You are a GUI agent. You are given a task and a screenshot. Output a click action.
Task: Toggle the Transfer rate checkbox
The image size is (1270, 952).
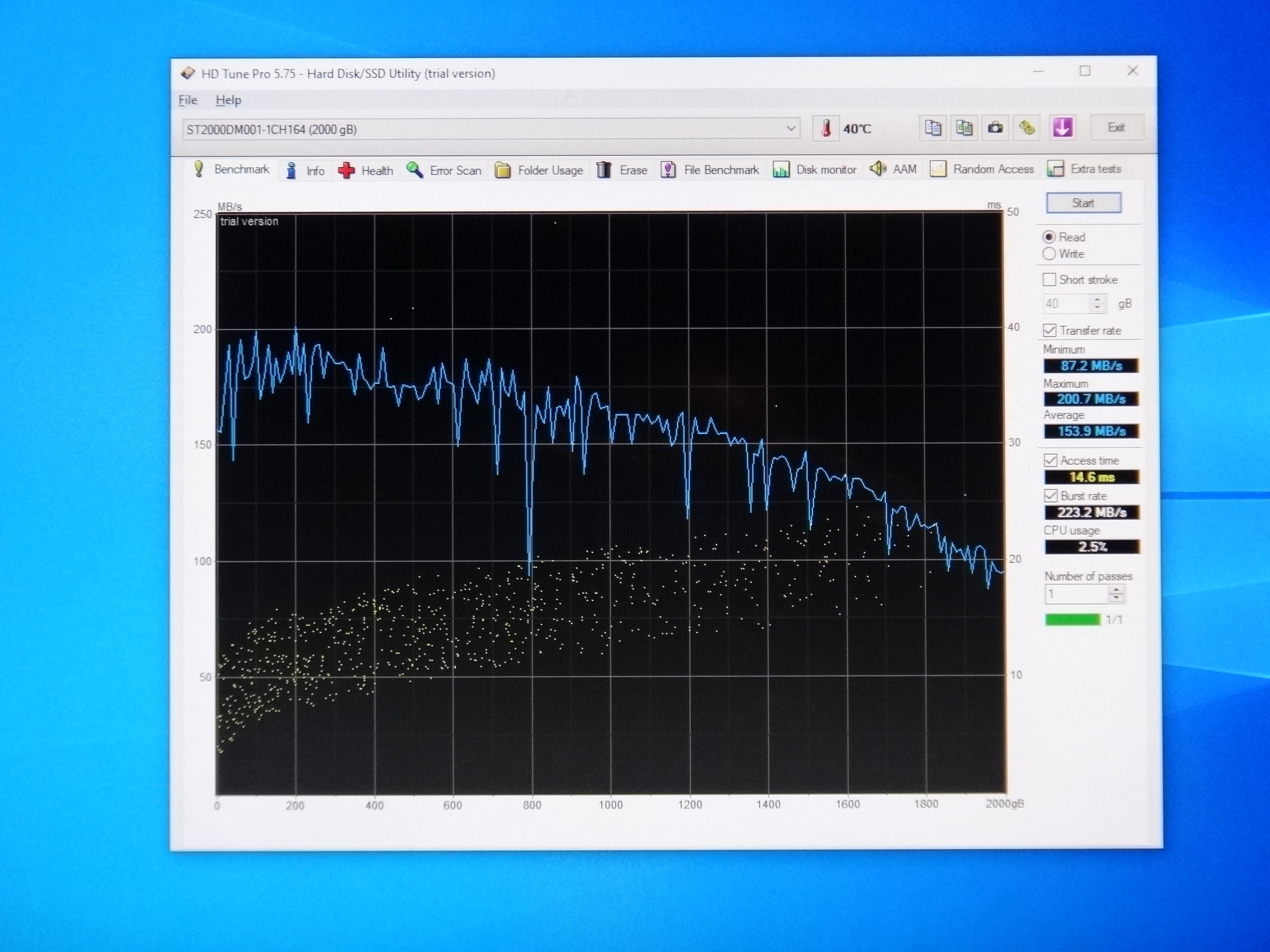point(1050,331)
